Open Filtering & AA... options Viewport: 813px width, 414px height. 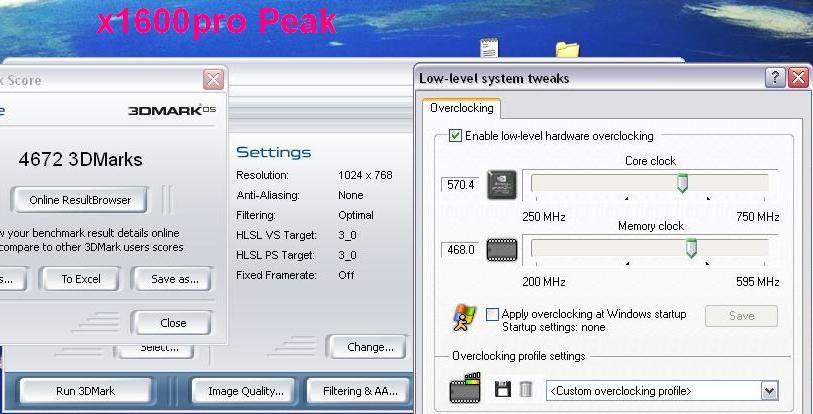360,391
